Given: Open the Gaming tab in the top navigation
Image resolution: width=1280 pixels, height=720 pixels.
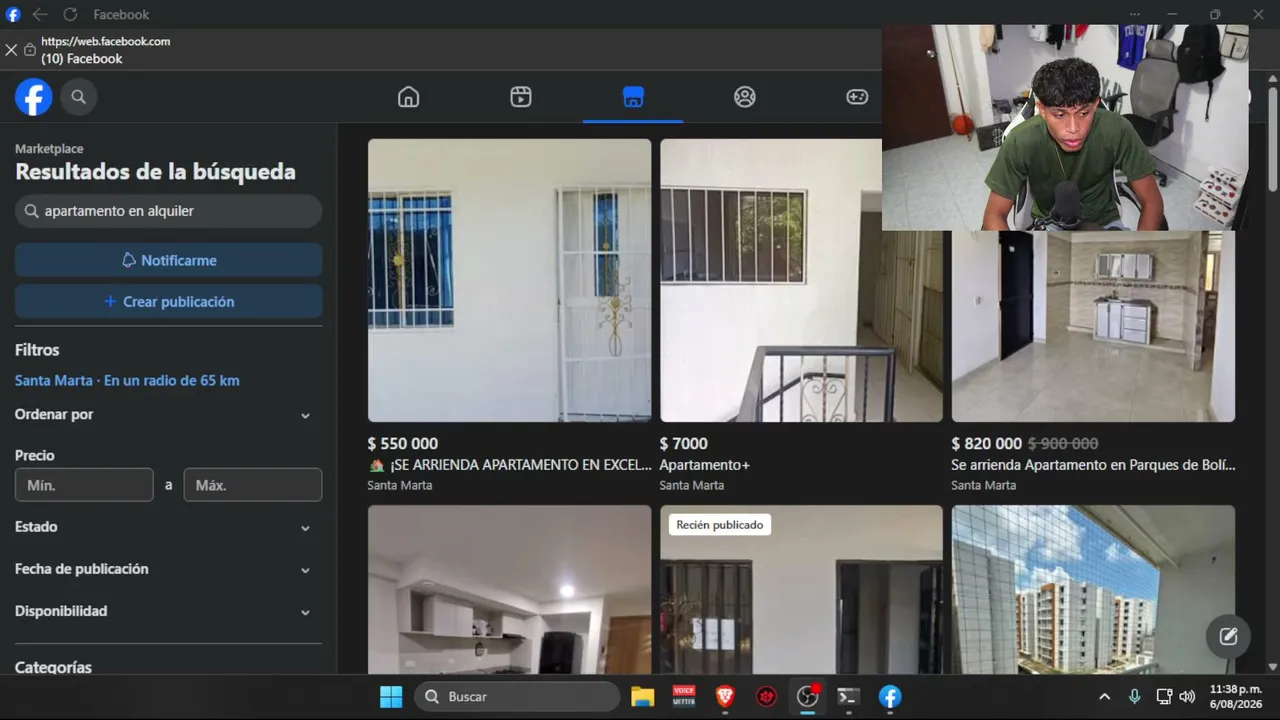Looking at the screenshot, I should 857,97.
